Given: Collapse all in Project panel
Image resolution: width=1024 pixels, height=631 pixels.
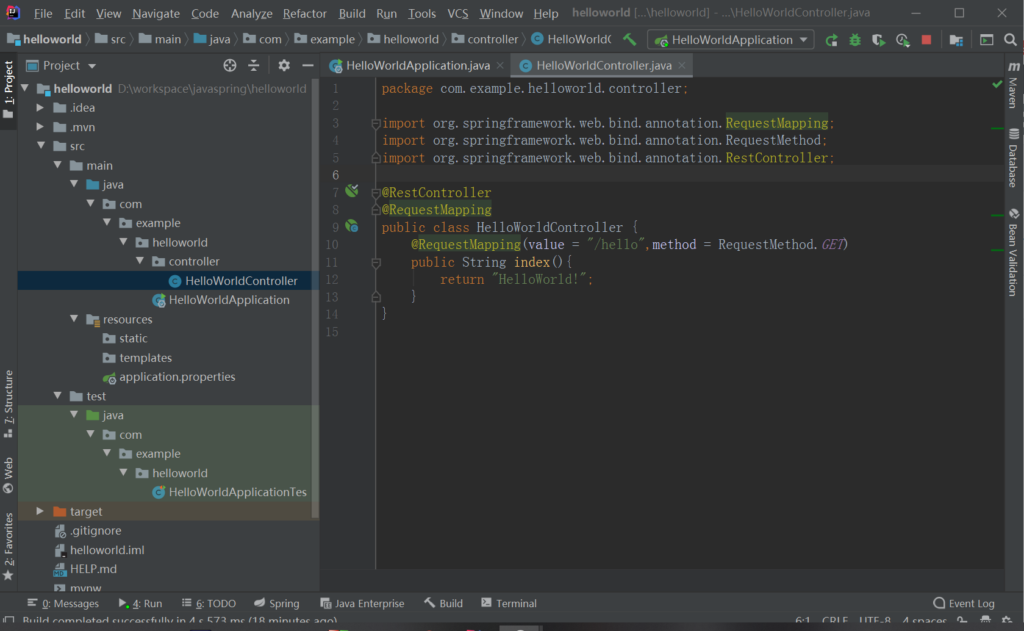Looking at the screenshot, I should 253,65.
